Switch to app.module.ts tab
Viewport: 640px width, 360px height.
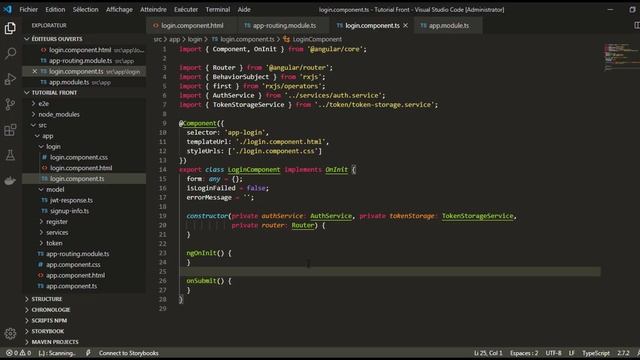click(x=448, y=25)
